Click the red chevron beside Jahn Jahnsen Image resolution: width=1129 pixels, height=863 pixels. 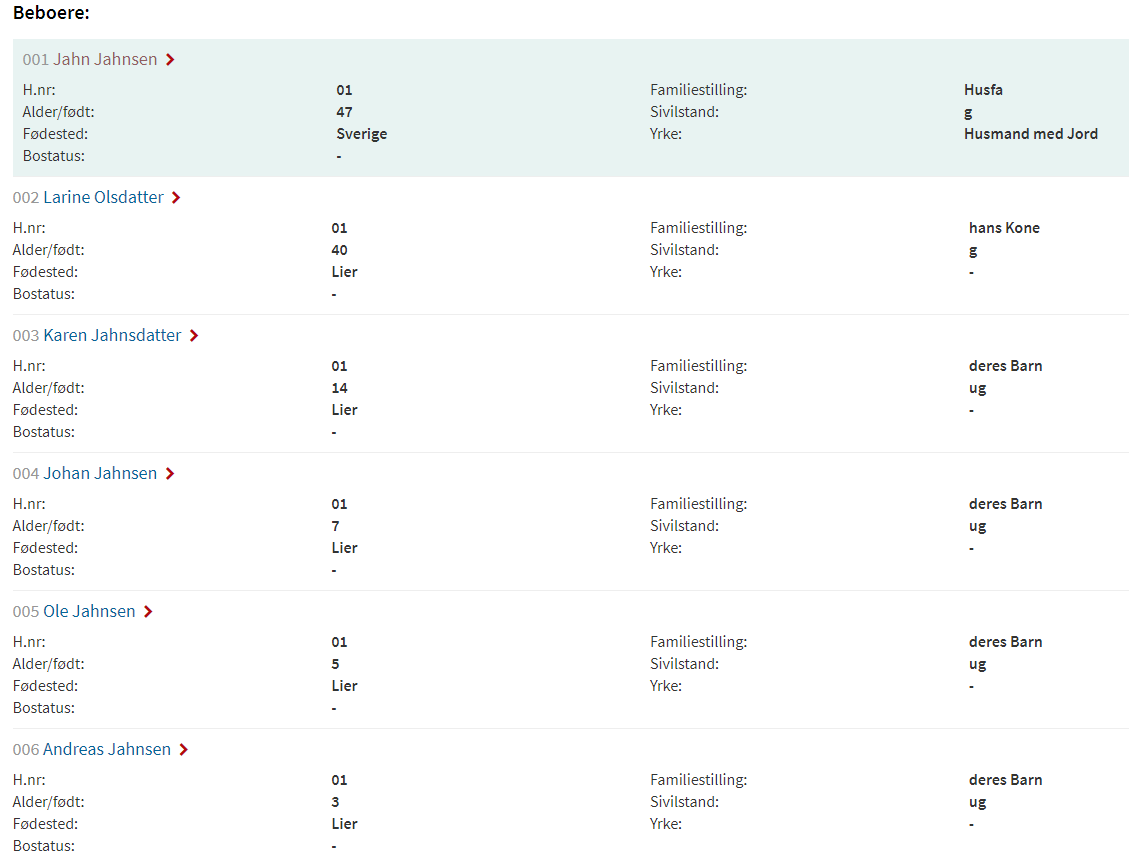(170, 60)
